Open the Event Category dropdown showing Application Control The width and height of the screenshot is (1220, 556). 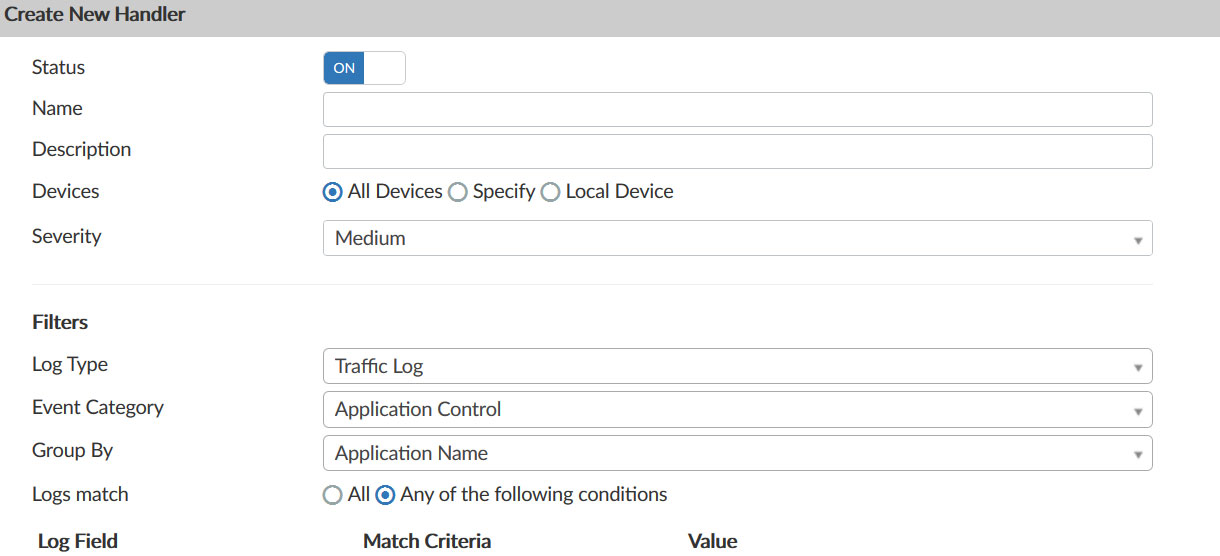pyautogui.click(x=737, y=410)
